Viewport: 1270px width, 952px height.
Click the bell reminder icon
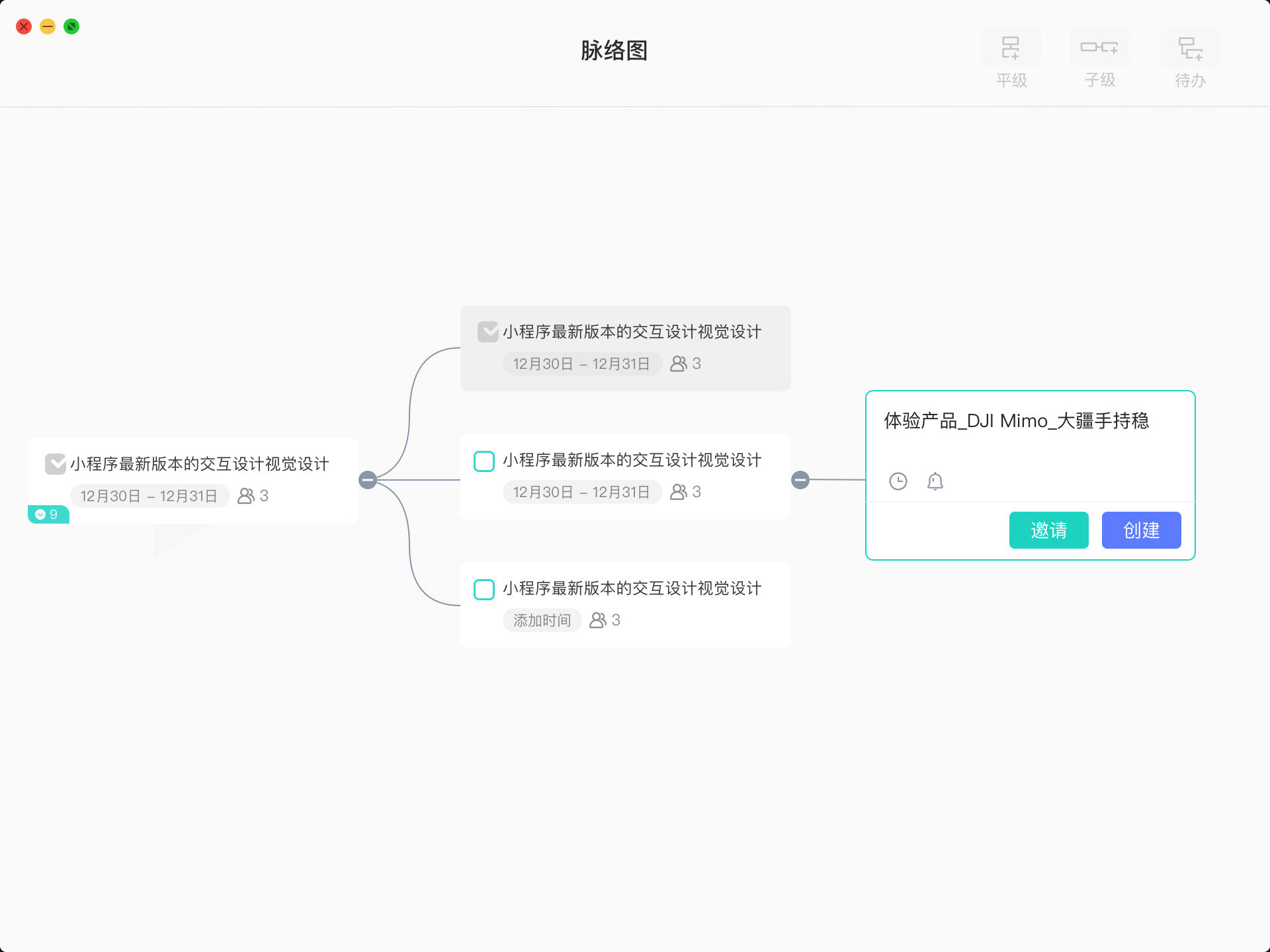[935, 481]
